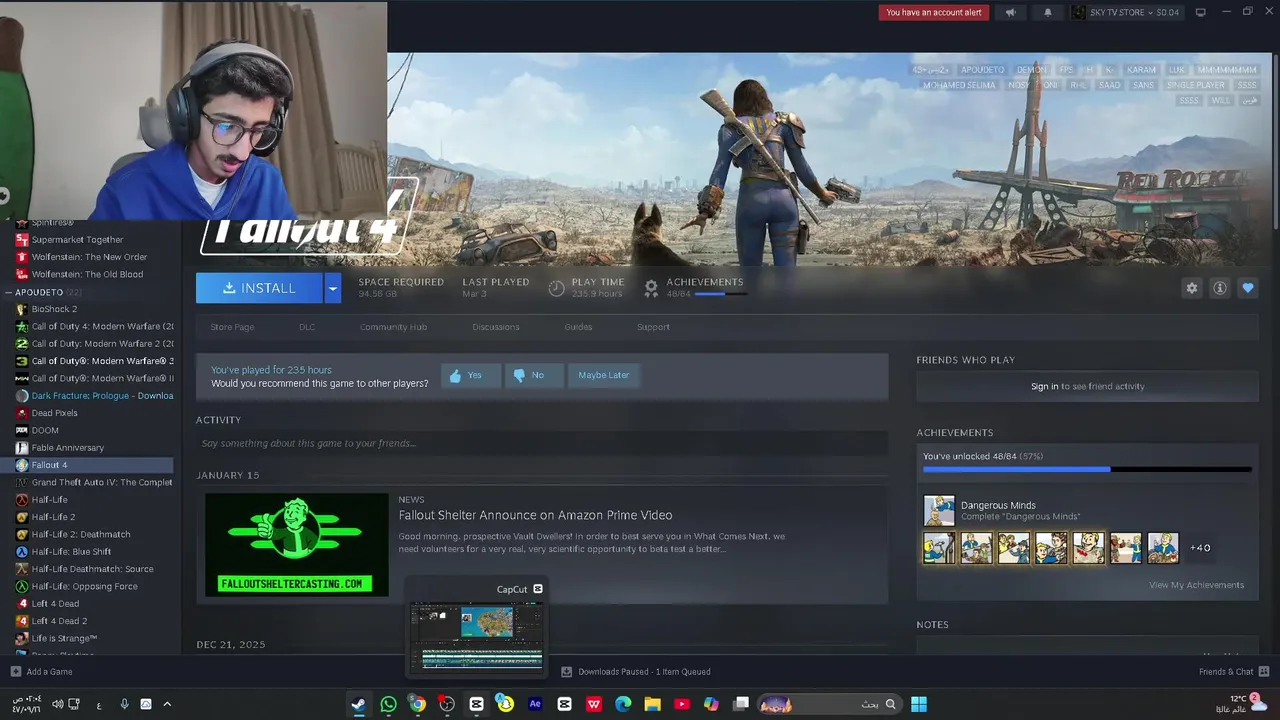This screenshot has width=1280, height=720.
Task: Click the Steam taskbar icon
Action: (358, 704)
